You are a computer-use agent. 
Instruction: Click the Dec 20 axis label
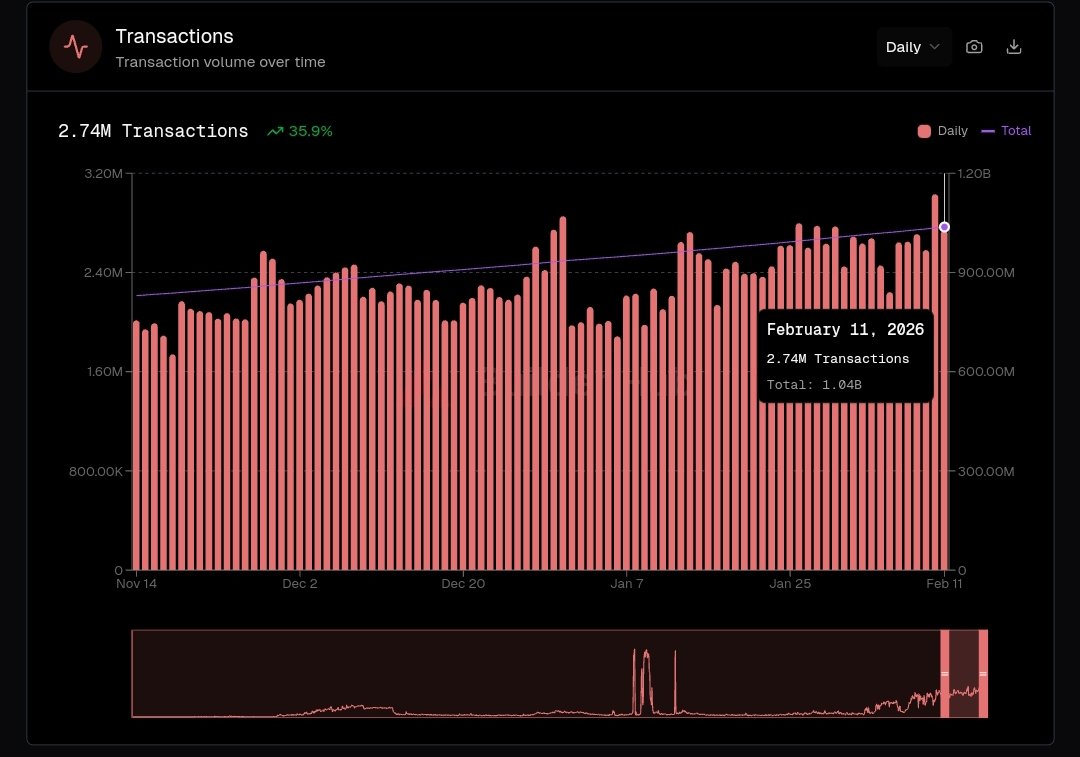(463, 583)
